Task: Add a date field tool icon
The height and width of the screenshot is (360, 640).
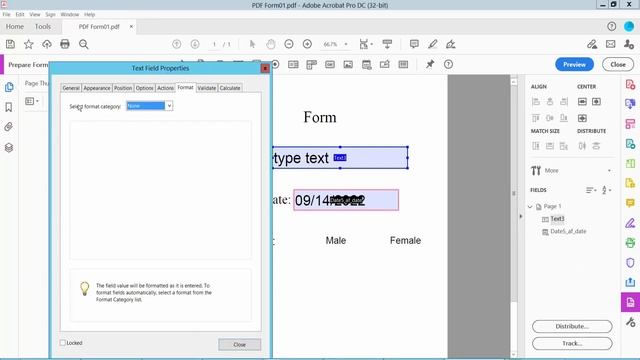Action: [x=367, y=64]
